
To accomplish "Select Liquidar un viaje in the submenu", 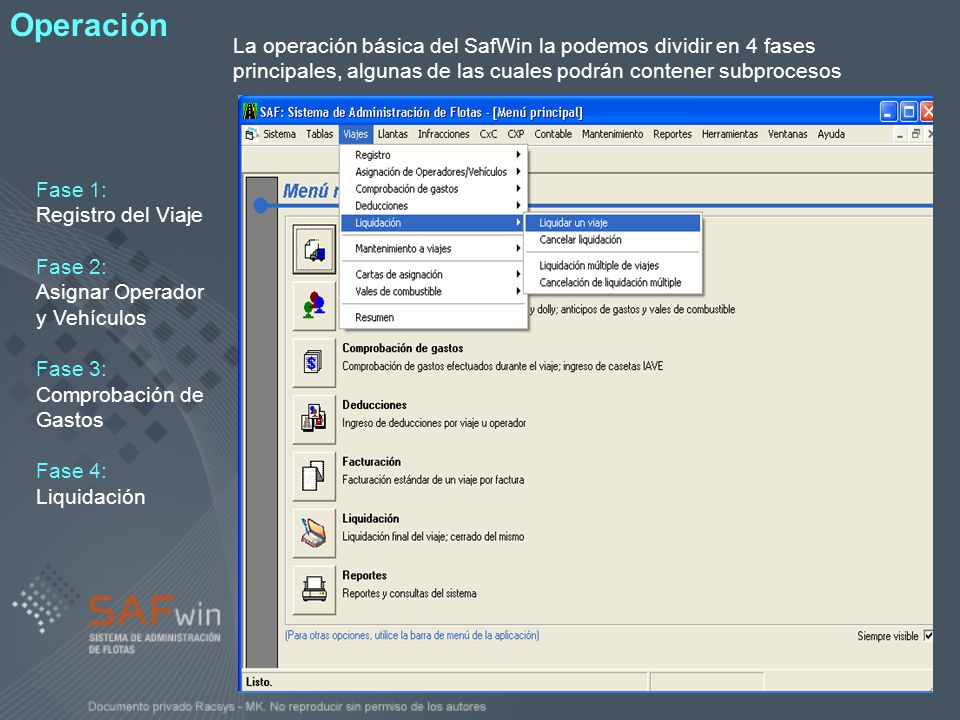I will 612,223.
